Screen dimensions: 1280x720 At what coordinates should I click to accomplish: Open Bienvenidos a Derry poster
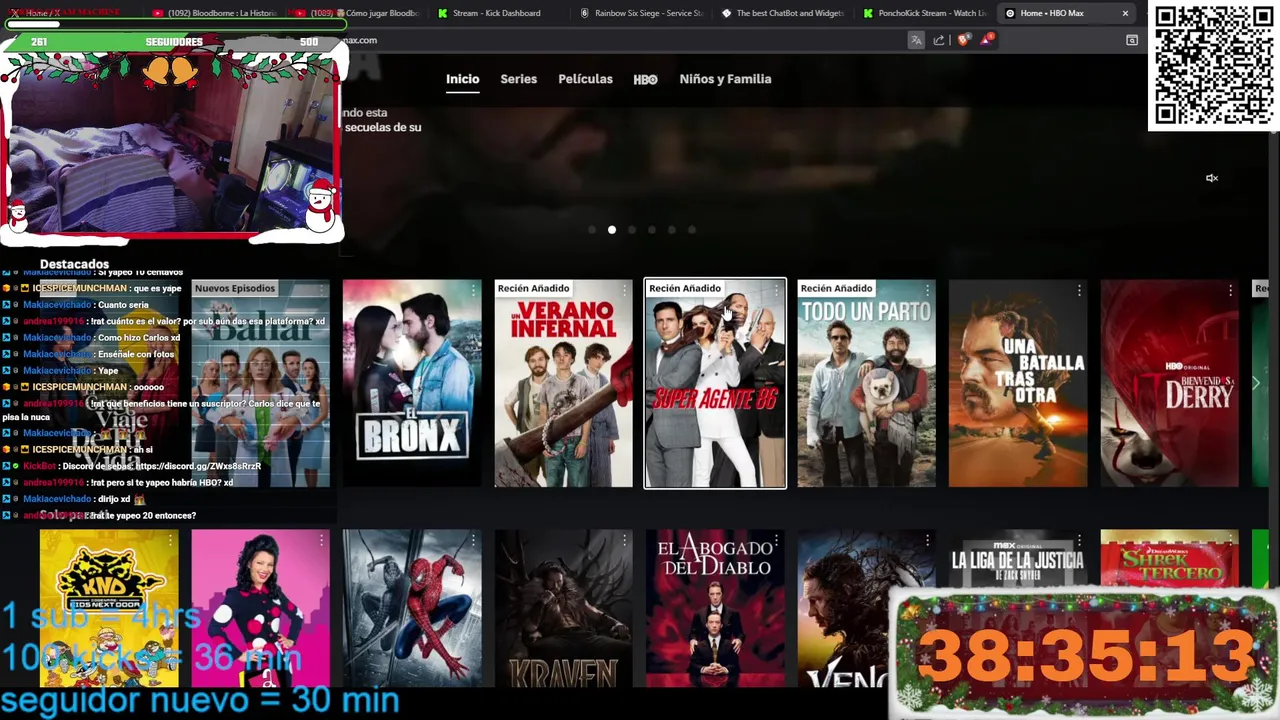(1170, 383)
